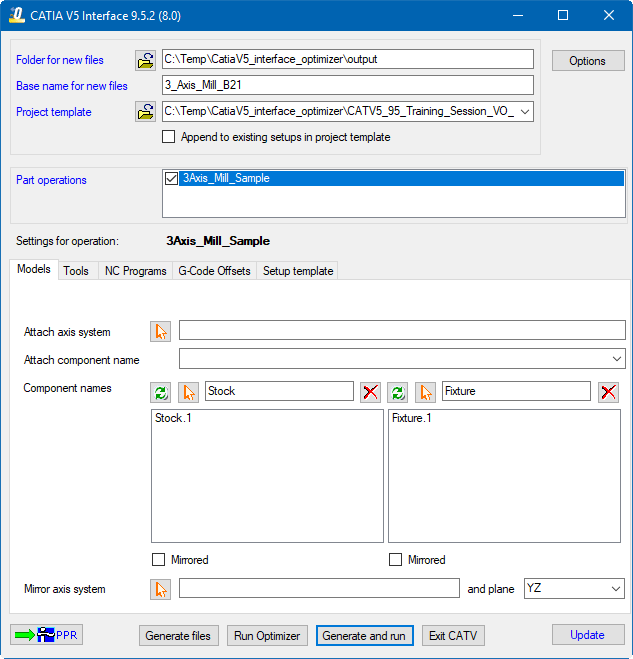Pick the mirror axis system in CATIA
633x659 pixels.
coord(161,589)
